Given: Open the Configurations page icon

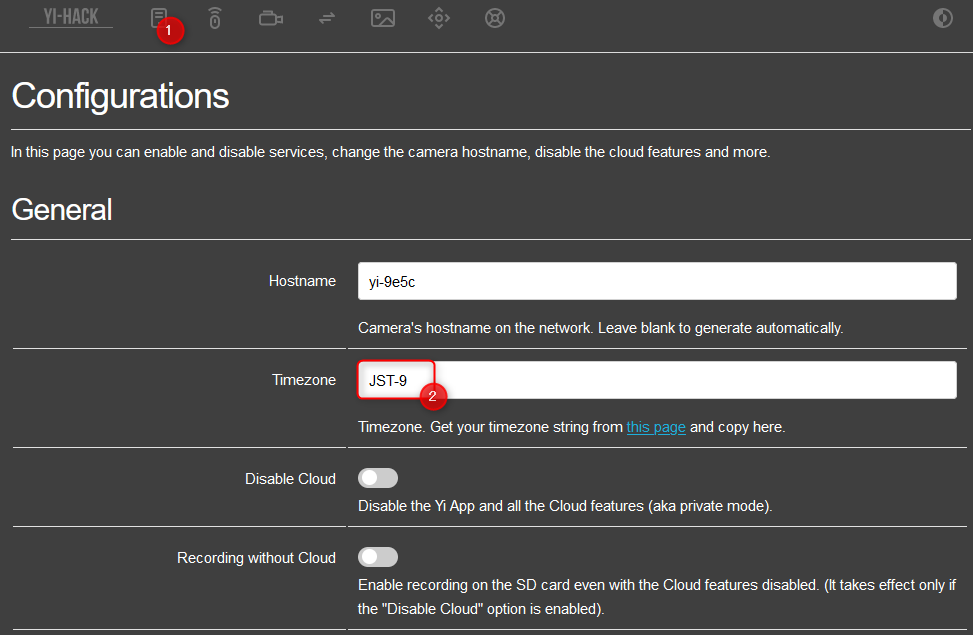Looking at the screenshot, I should pos(158,17).
